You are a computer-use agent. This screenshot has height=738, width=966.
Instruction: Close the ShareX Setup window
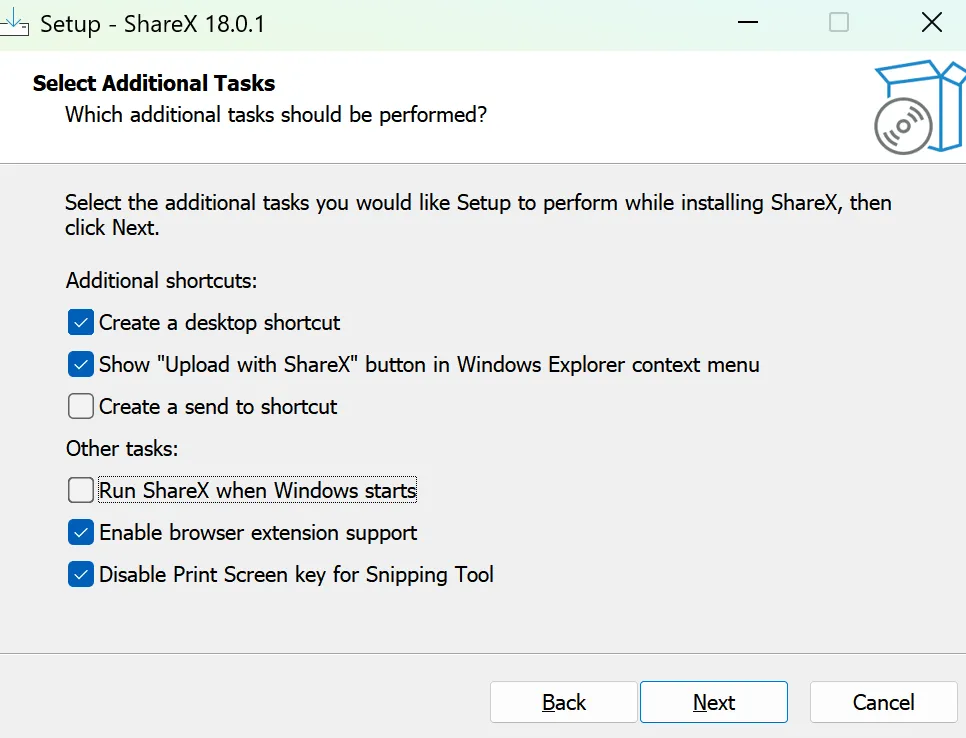[931, 23]
